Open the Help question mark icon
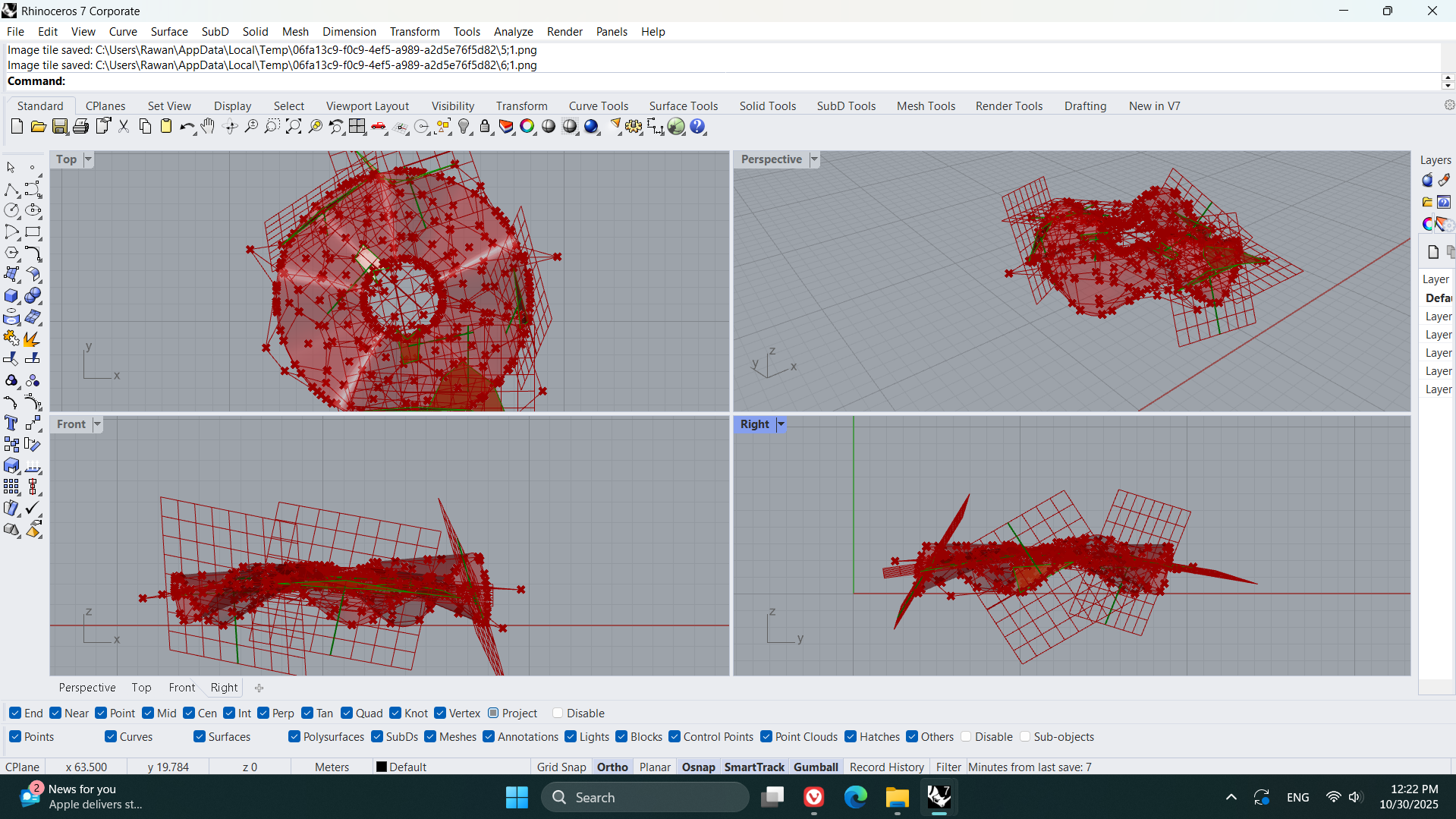 pyautogui.click(x=697, y=127)
